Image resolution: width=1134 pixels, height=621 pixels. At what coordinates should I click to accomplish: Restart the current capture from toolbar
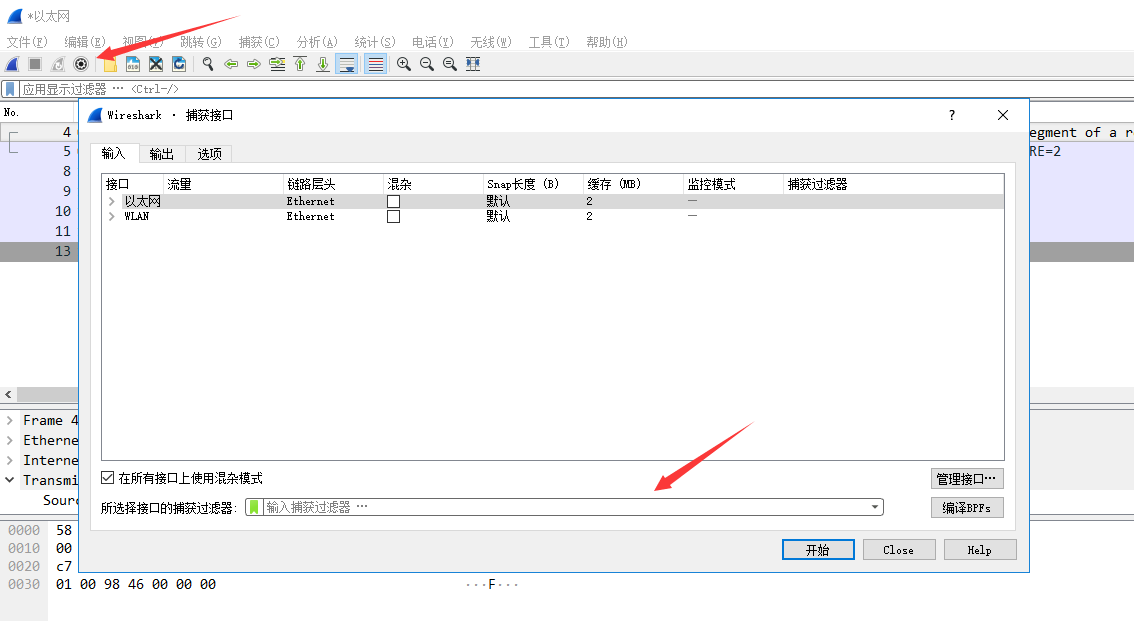click(x=58, y=64)
